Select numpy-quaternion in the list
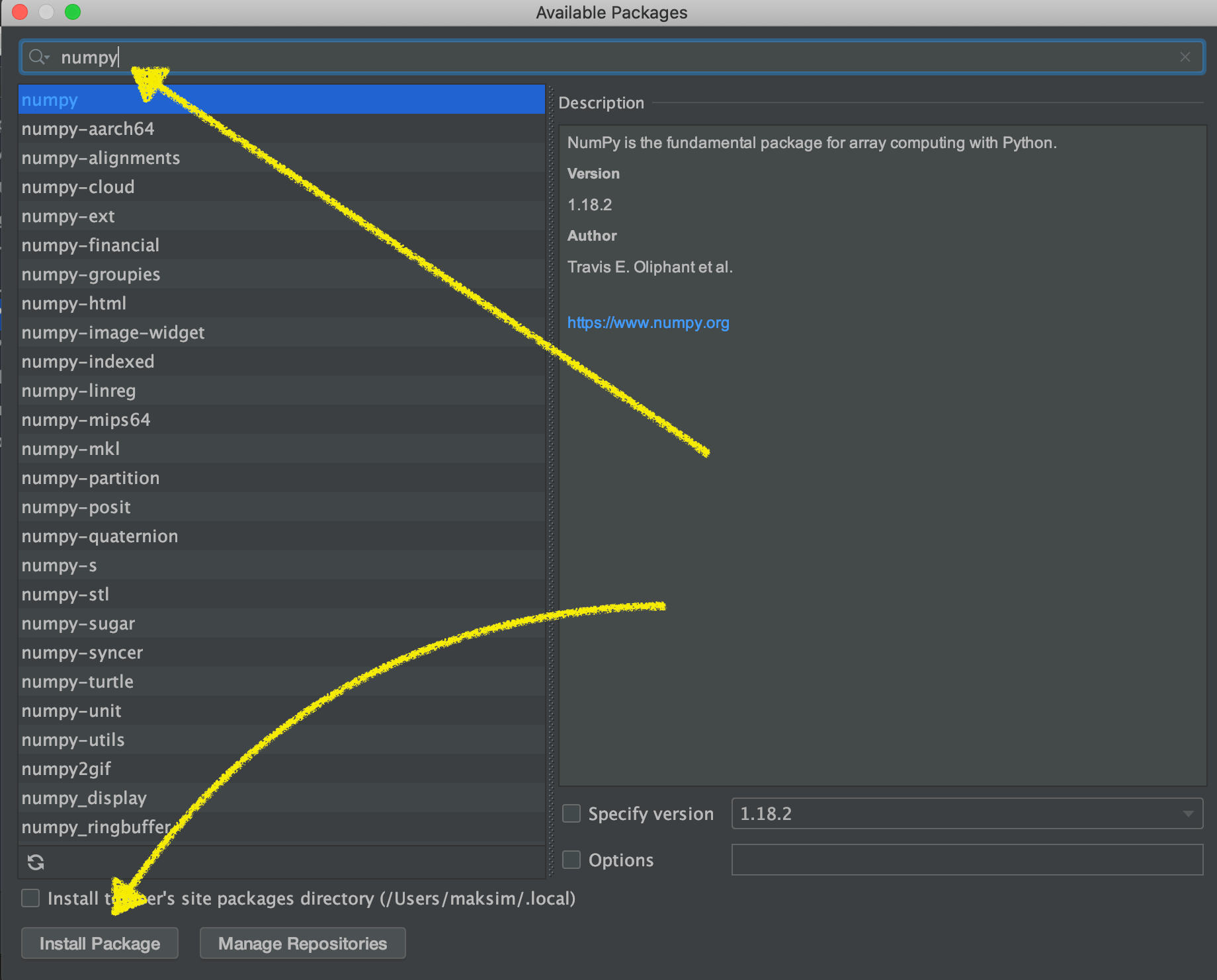The image size is (1217, 980). point(282,536)
